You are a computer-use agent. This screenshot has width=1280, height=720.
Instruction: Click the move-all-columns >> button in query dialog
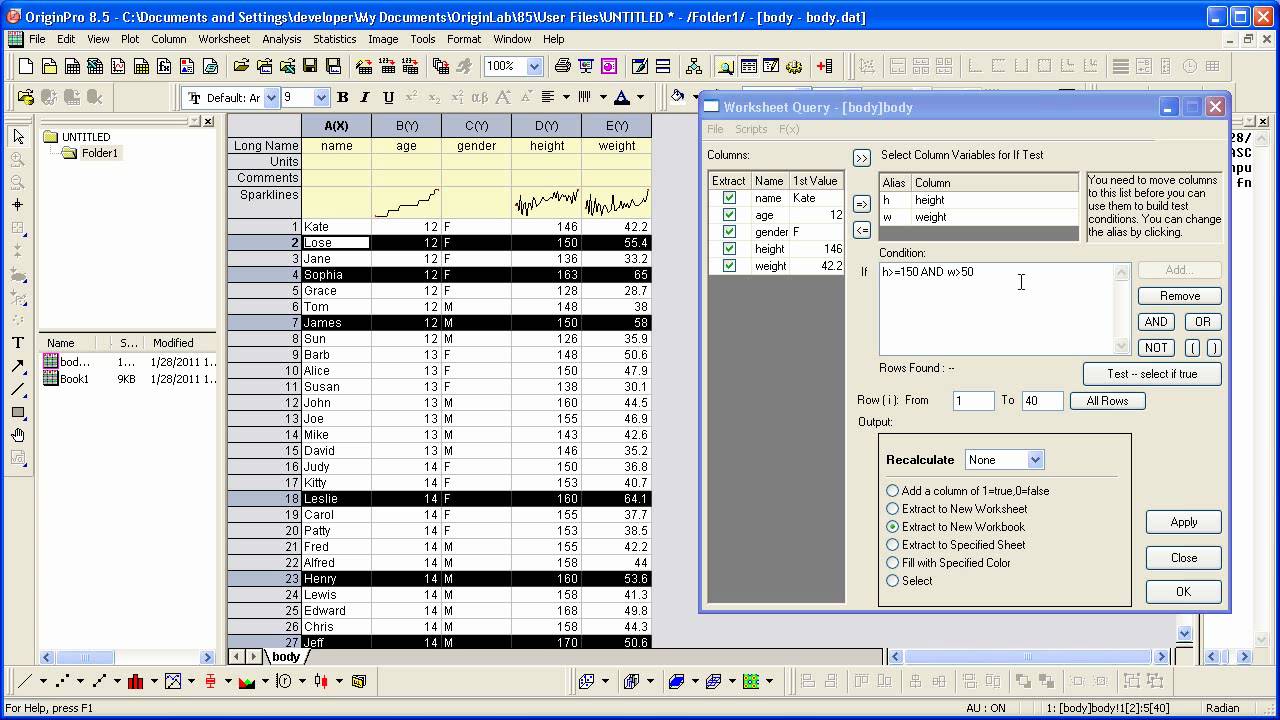862,158
